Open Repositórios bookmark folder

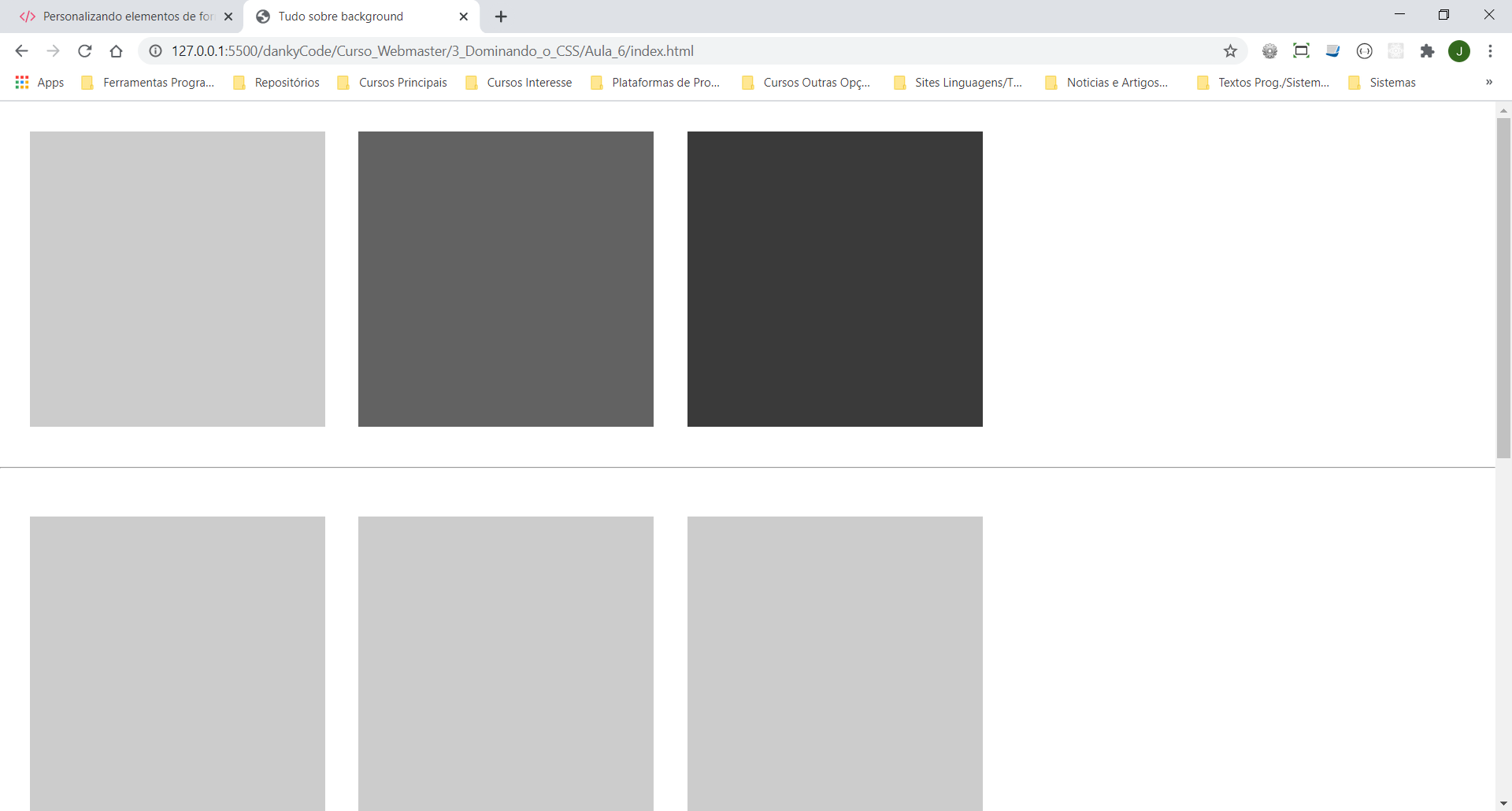click(276, 83)
